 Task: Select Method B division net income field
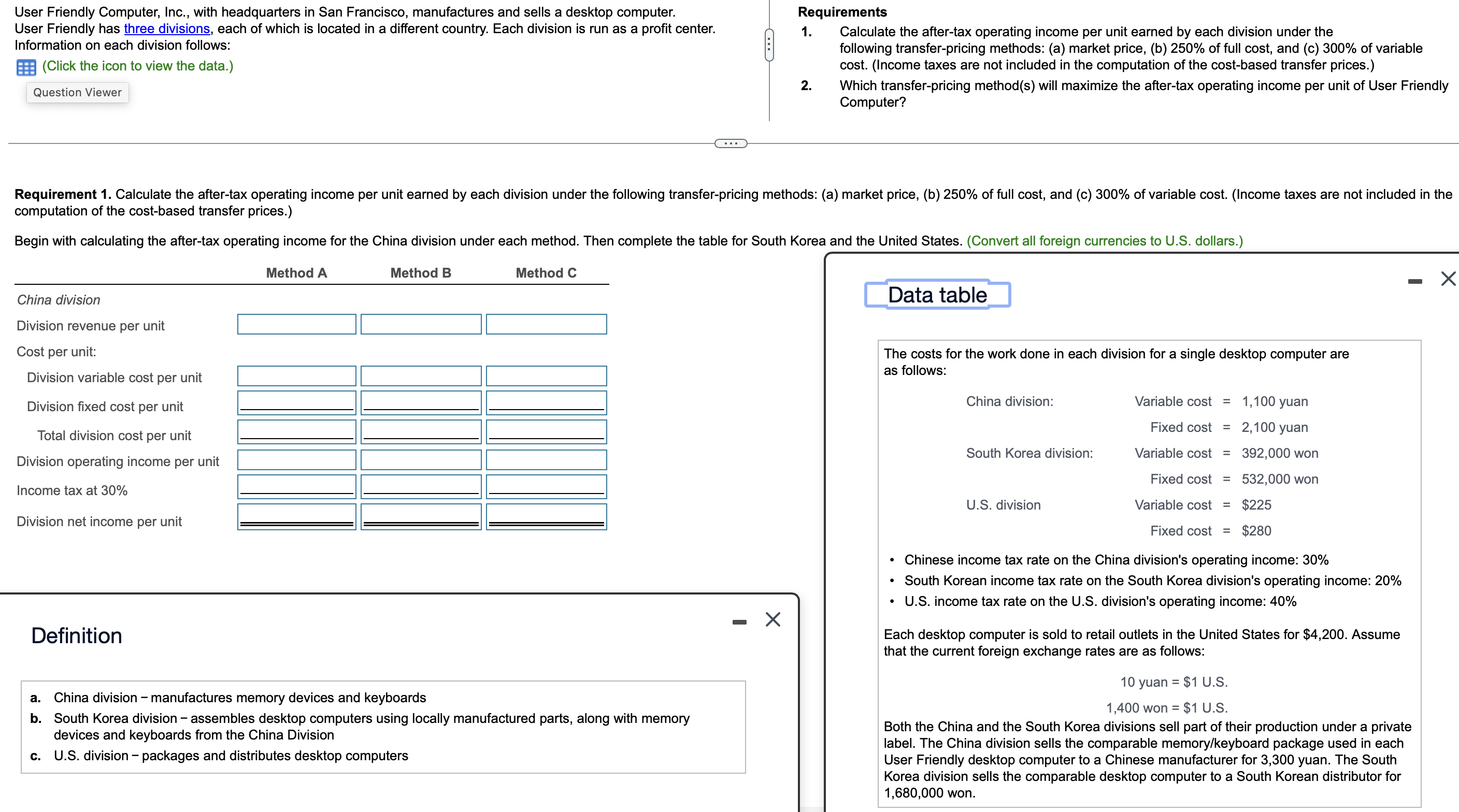coord(421,516)
